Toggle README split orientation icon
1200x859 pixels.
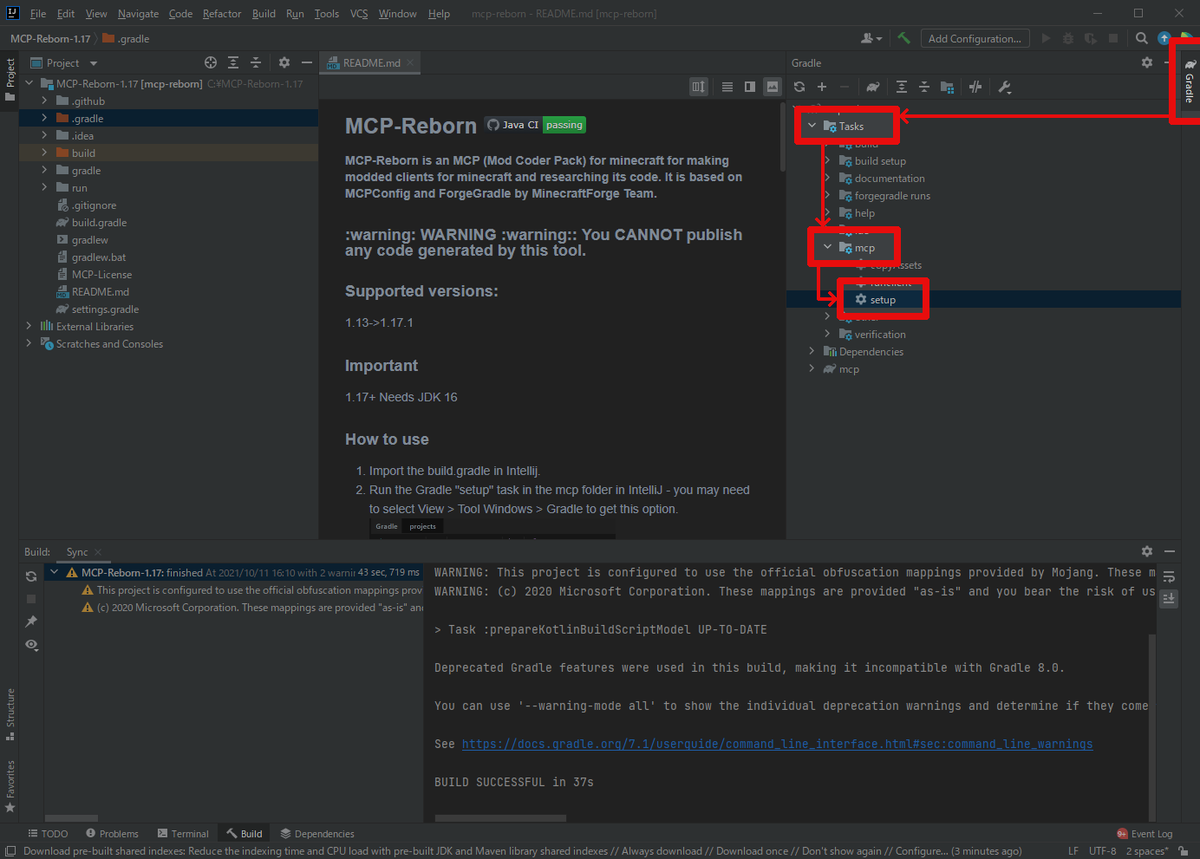[699, 87]
